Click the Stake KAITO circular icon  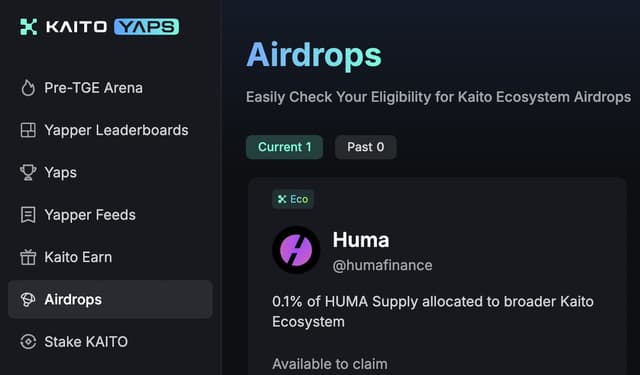coord(28,342)
